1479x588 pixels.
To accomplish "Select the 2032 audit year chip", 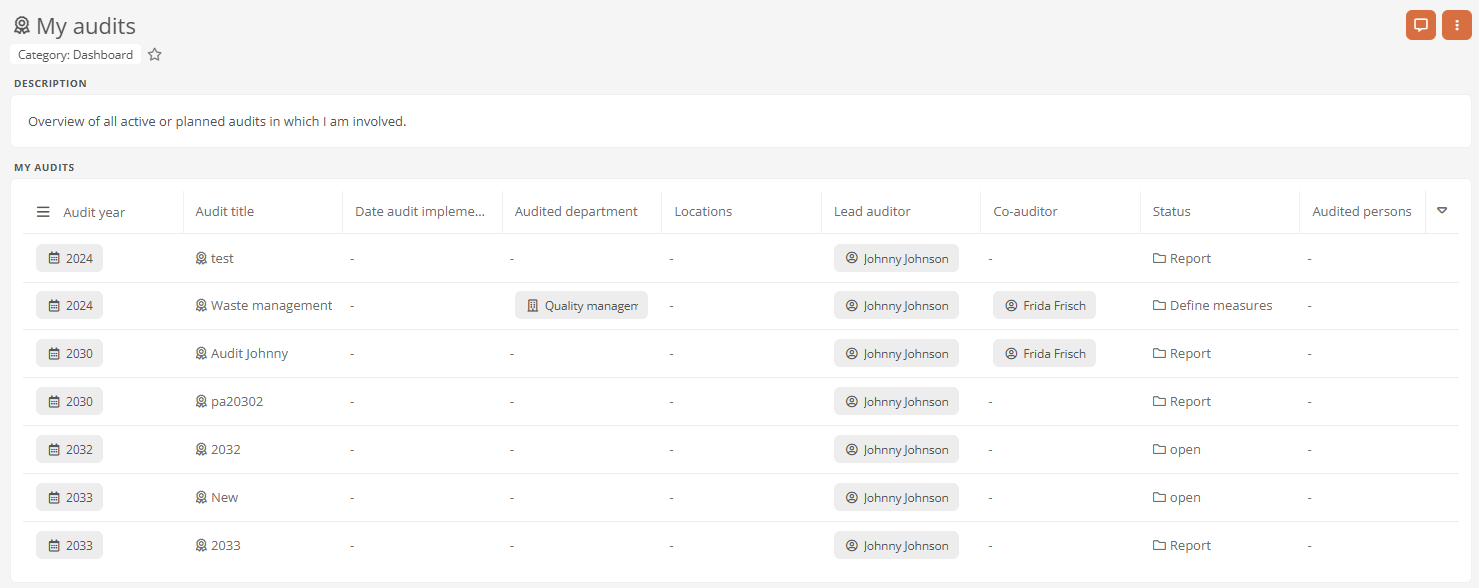I will (69, 450).
